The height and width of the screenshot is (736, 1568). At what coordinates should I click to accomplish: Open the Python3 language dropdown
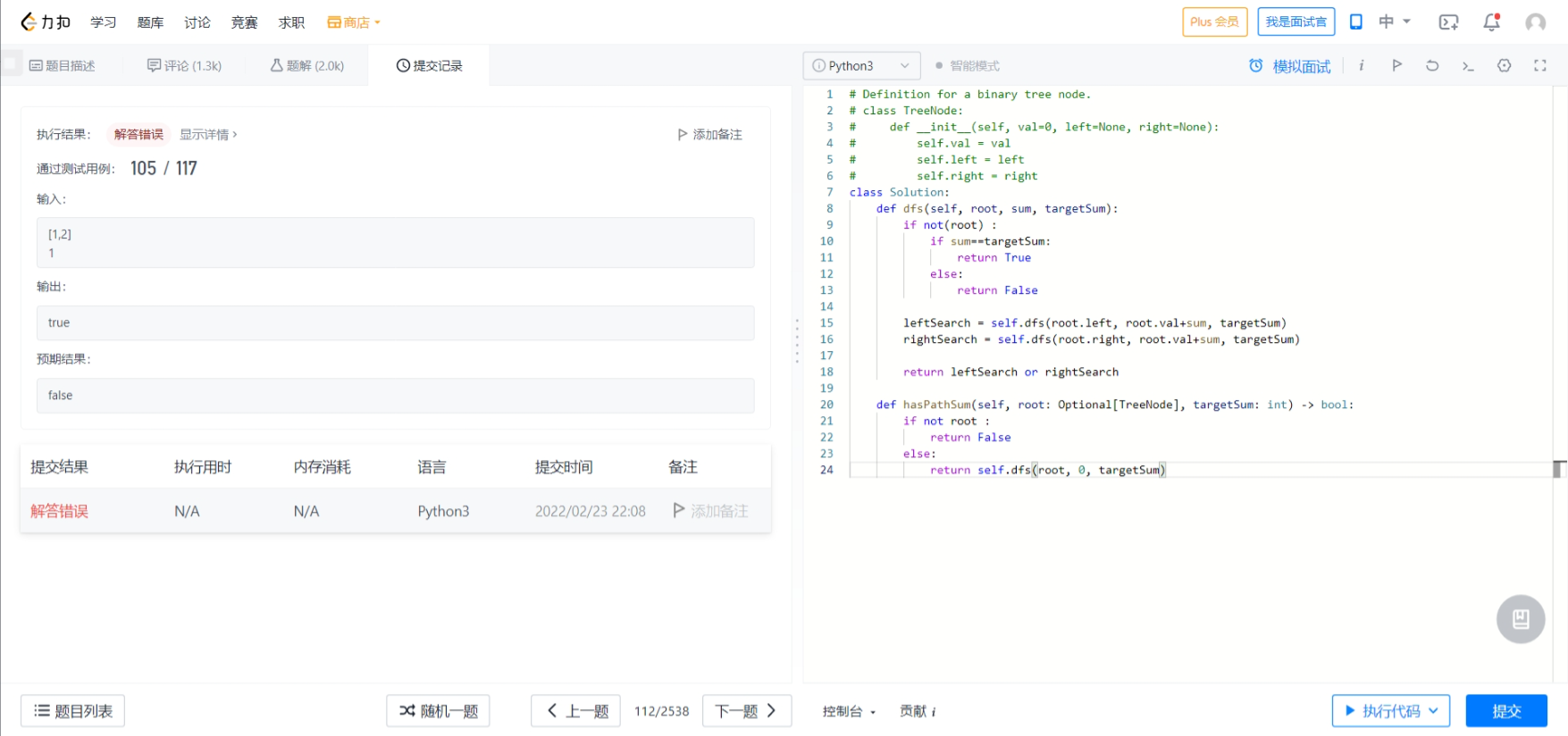[861, 65]
